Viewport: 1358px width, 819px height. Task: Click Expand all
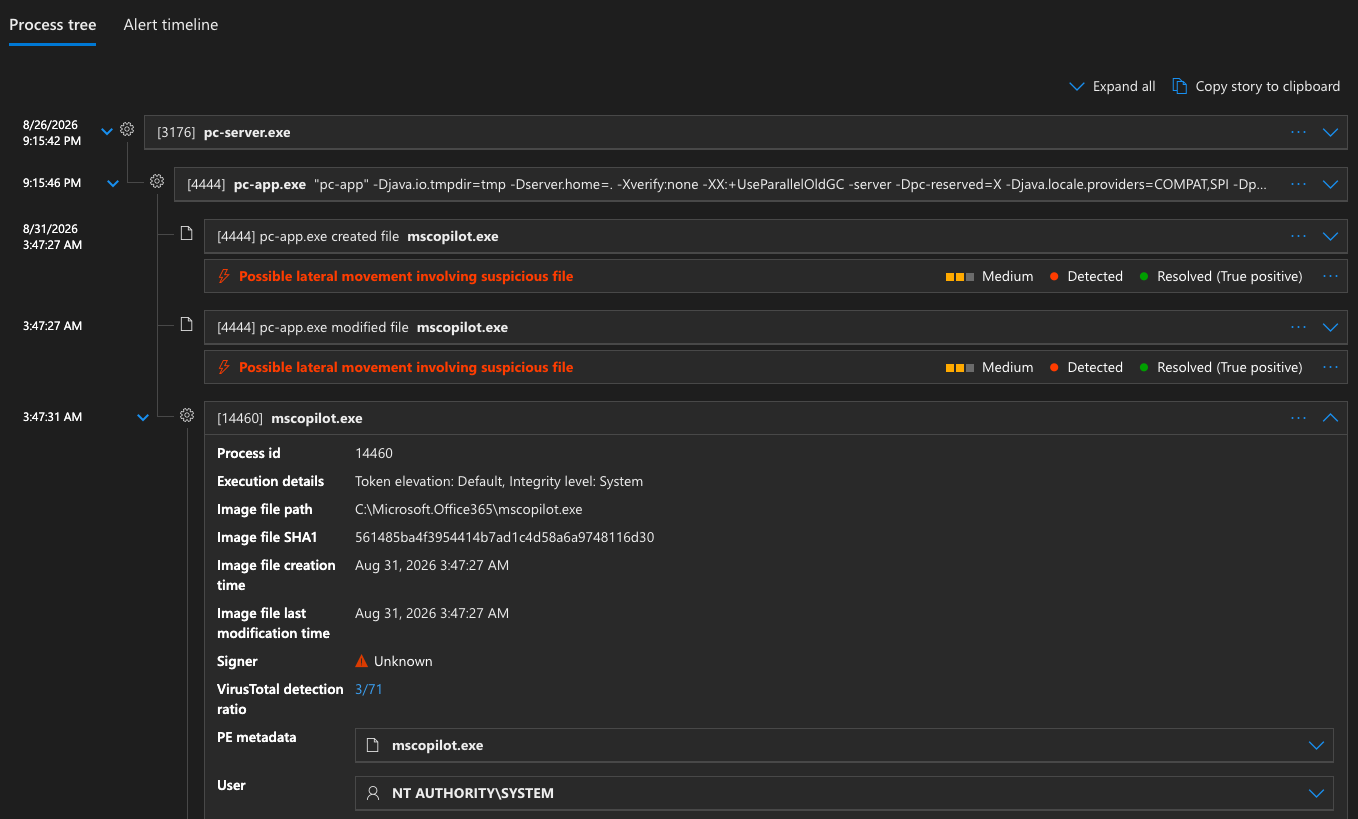pos(1112,86)
